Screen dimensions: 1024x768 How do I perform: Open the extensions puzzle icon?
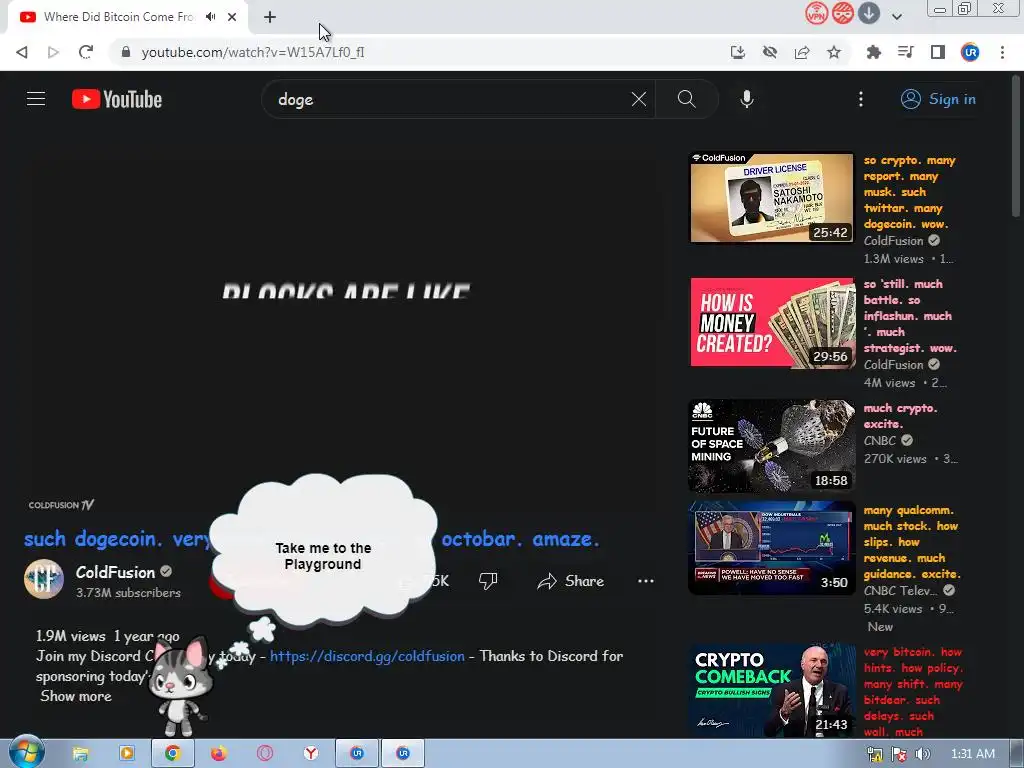pyautogui.click(x=873, y=52)
